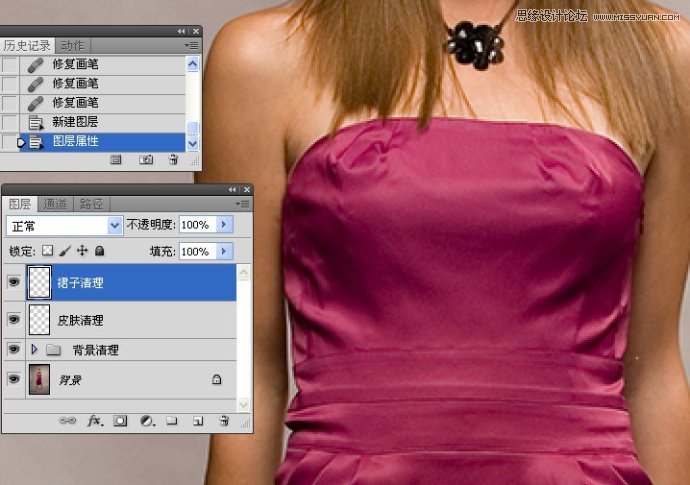This screenshot has height=485, width=690.
Task: Switch to the 动作 tab
Action: (72, 46)
